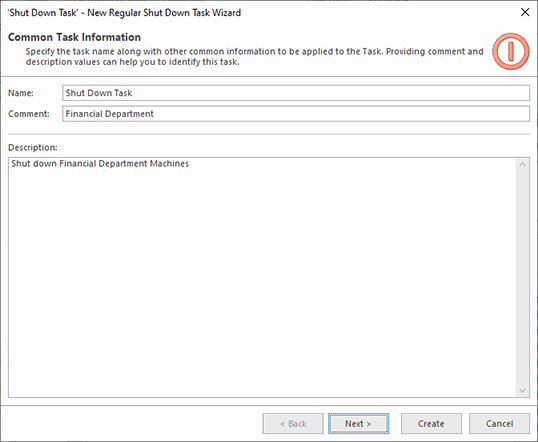Click inside the Description text area
The image size is (538, 442).
(x=262, y=278)
